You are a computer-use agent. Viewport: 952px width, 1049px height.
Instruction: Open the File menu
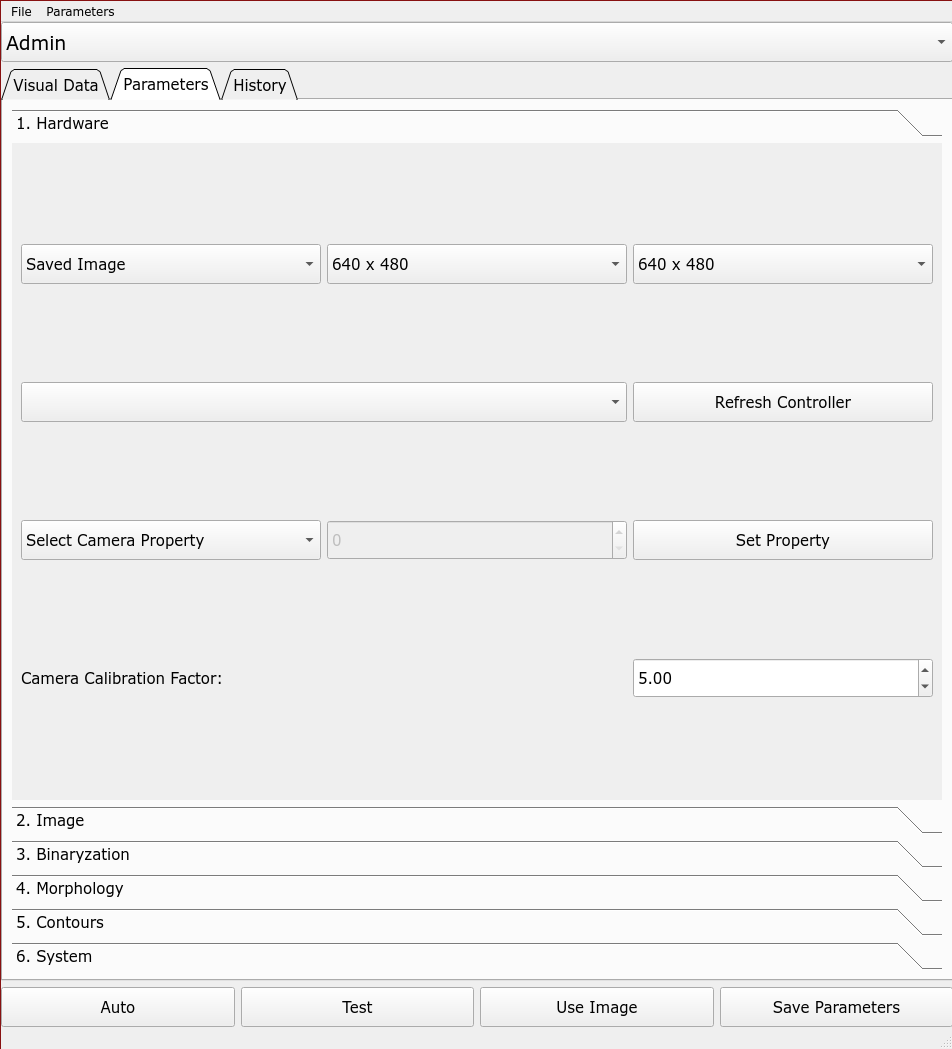[21, 11]
